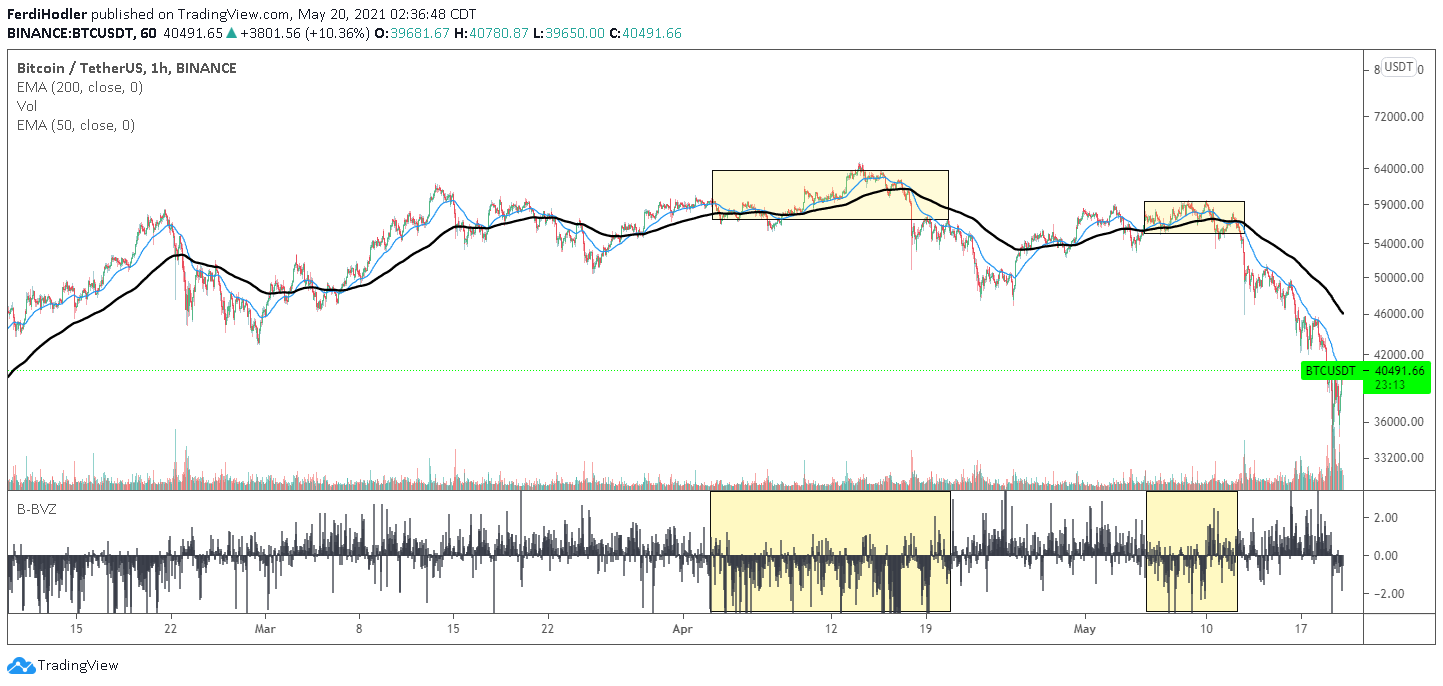This screenshot has width=1443, height=686.
Task: Click the Mar label on time axis
Action: (x=265, y=629)
